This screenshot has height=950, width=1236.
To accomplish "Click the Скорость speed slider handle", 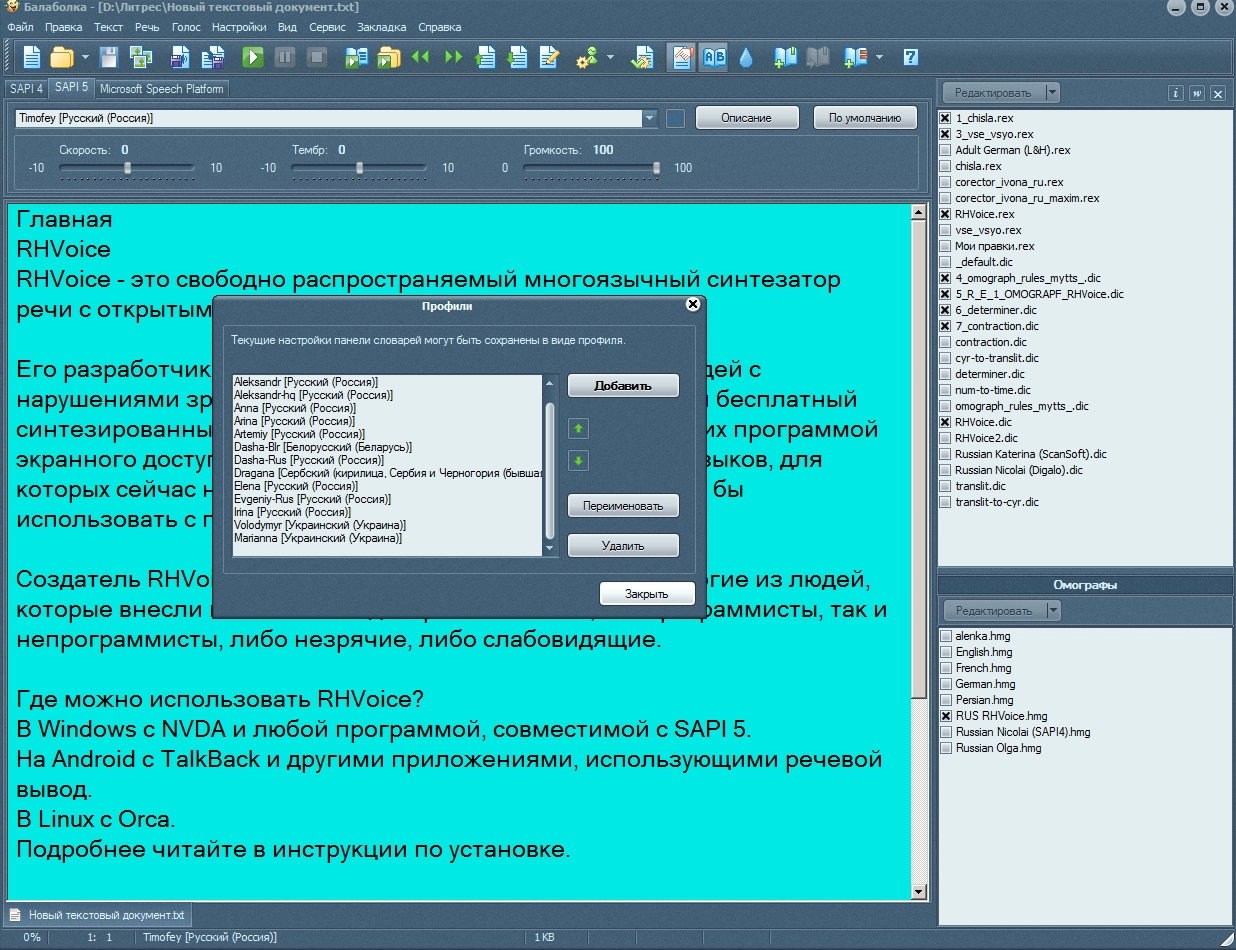I will tap(127, 168).
